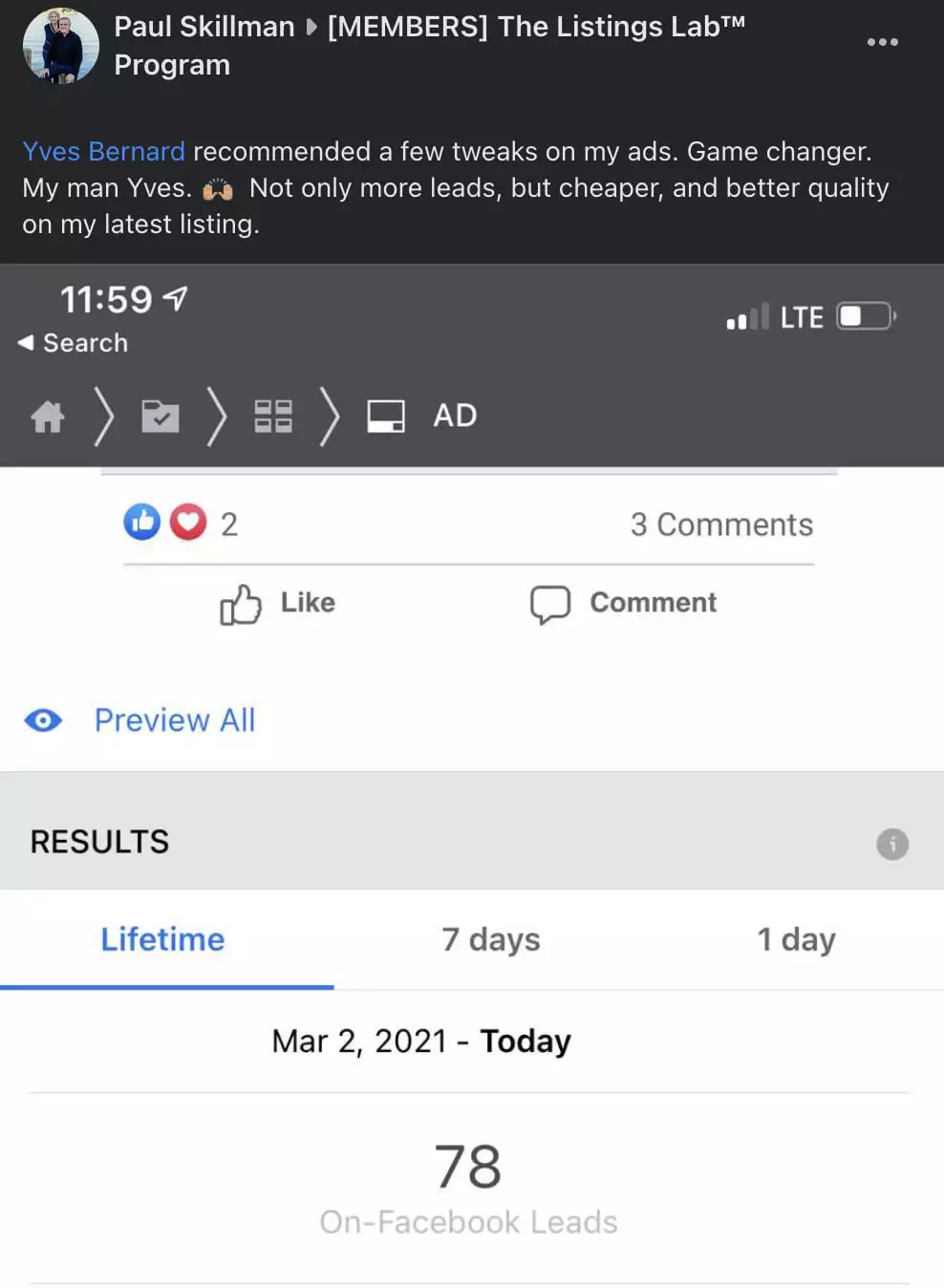Click the blue thumbs-up reaction icon

142,523
